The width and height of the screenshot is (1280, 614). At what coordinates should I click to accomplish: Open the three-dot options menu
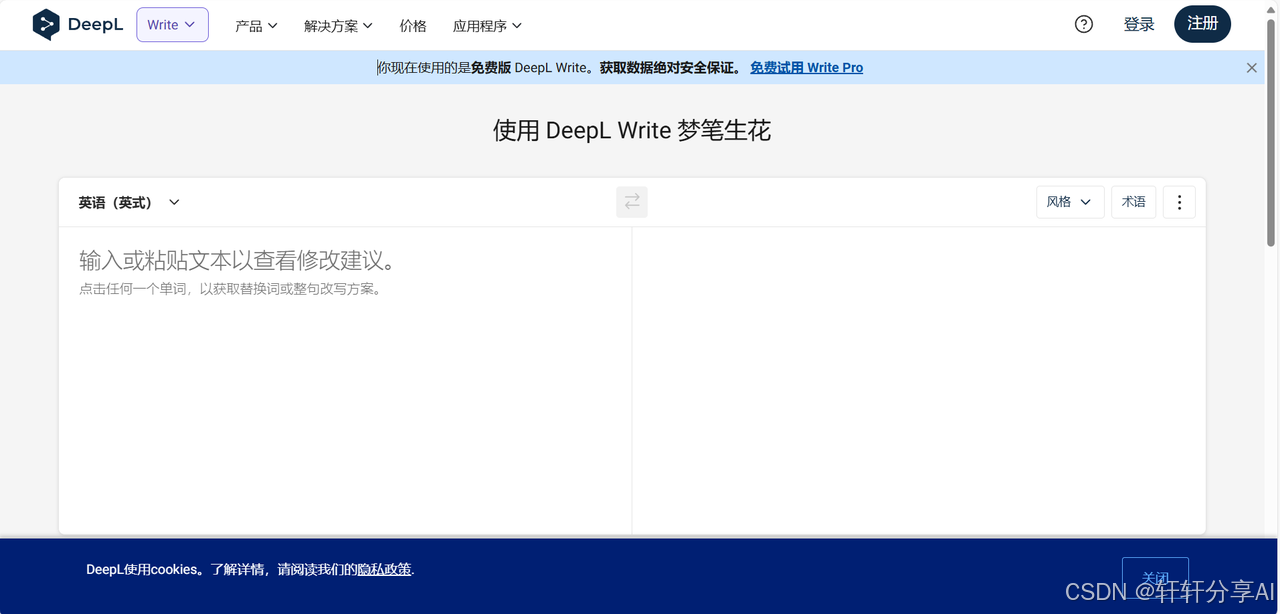click(x=1179, y=201)
